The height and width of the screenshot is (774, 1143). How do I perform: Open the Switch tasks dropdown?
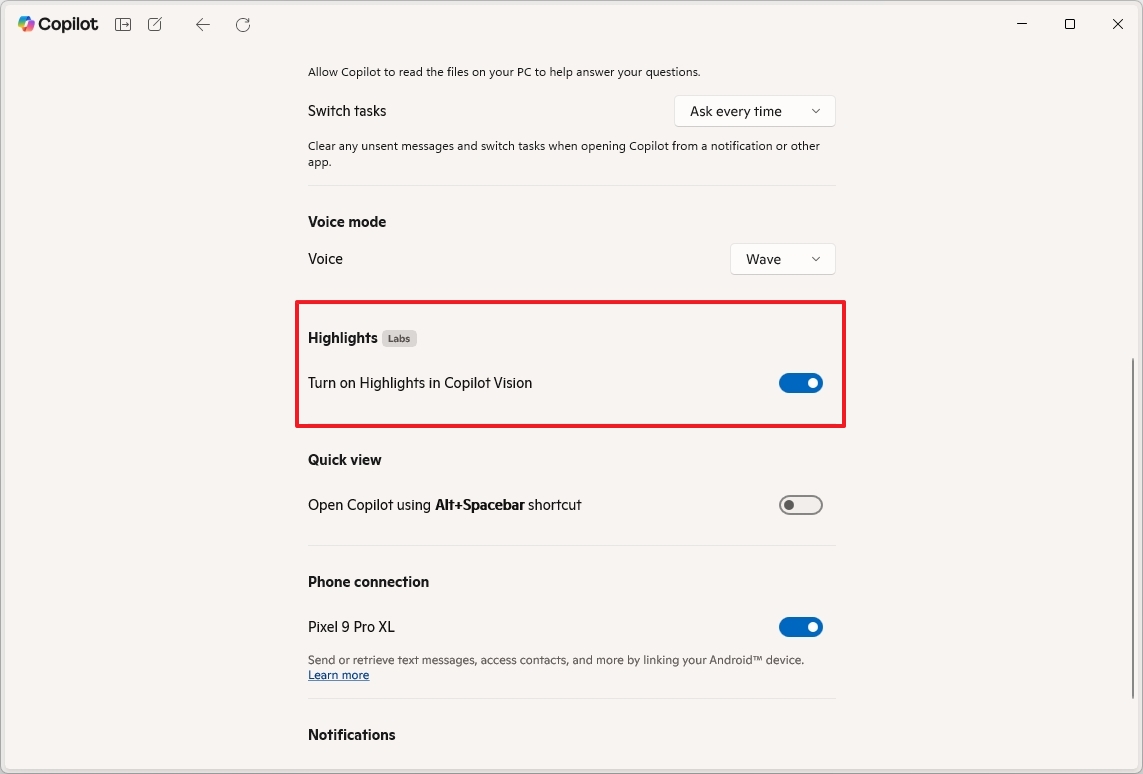pos(754,111)
